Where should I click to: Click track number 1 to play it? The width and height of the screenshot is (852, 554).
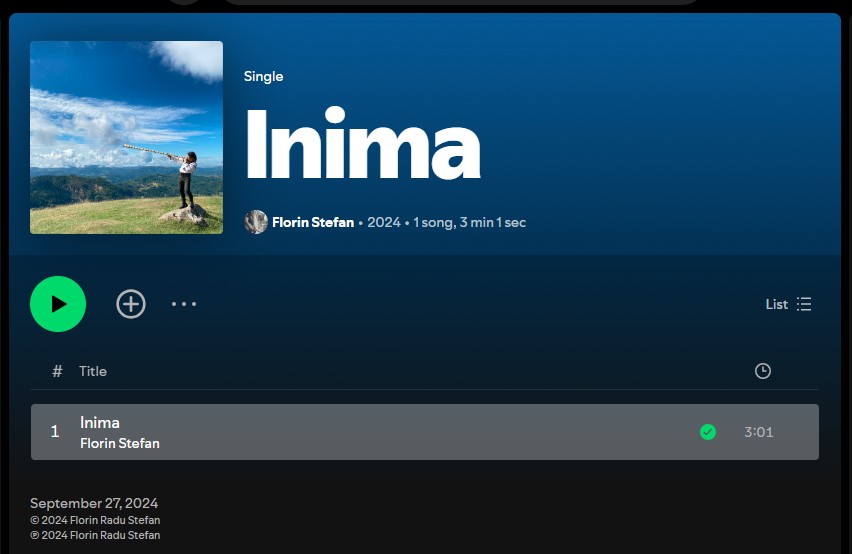click(x=55, y=432)
